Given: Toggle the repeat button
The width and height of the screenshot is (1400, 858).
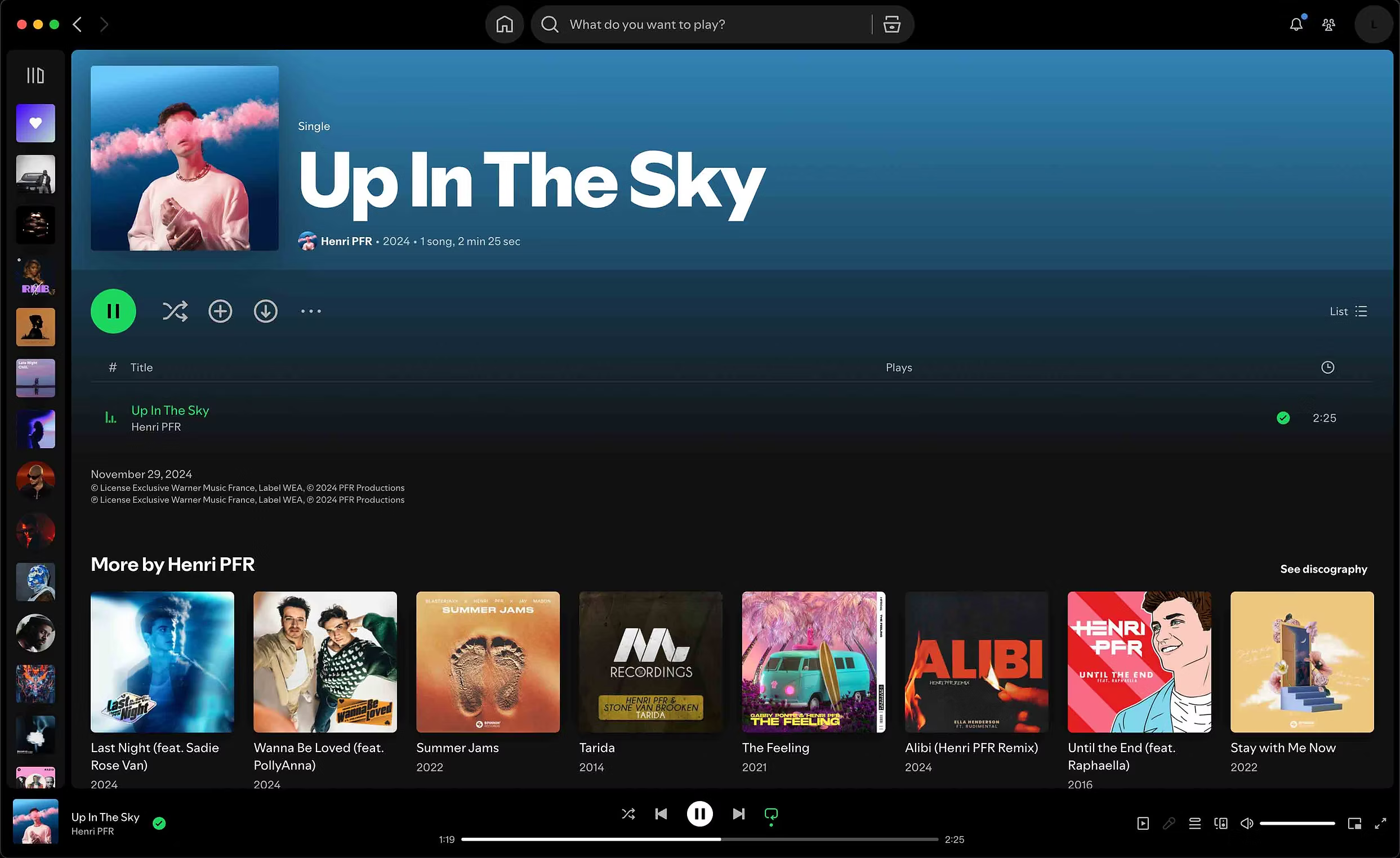Looking at the screenshot, I should point(771,814).
